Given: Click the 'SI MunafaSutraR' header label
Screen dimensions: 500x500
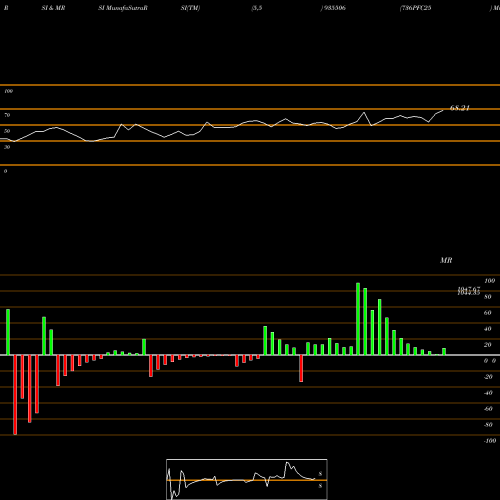Looking at the screenshot, I should 123,8.
